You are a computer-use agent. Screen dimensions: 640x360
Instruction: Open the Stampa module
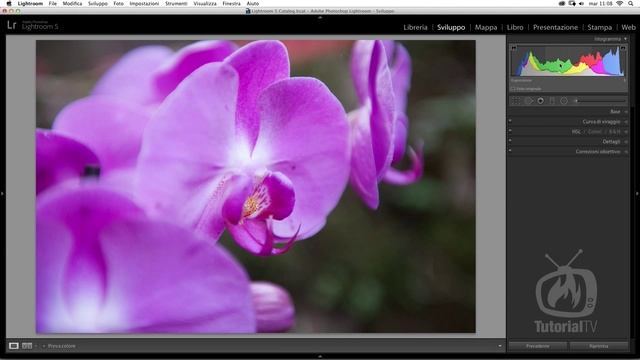coord(599,27)
